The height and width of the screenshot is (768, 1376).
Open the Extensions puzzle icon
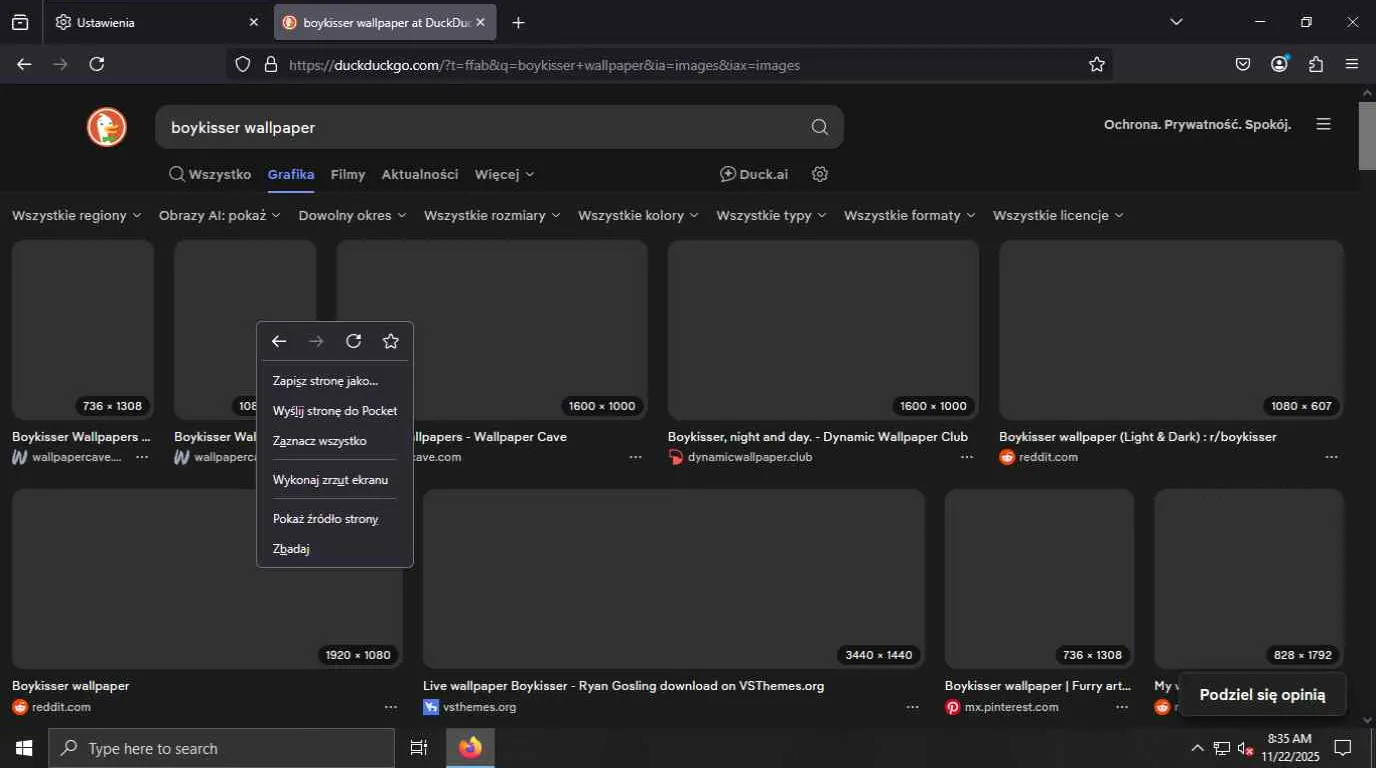pos(1316,64)
